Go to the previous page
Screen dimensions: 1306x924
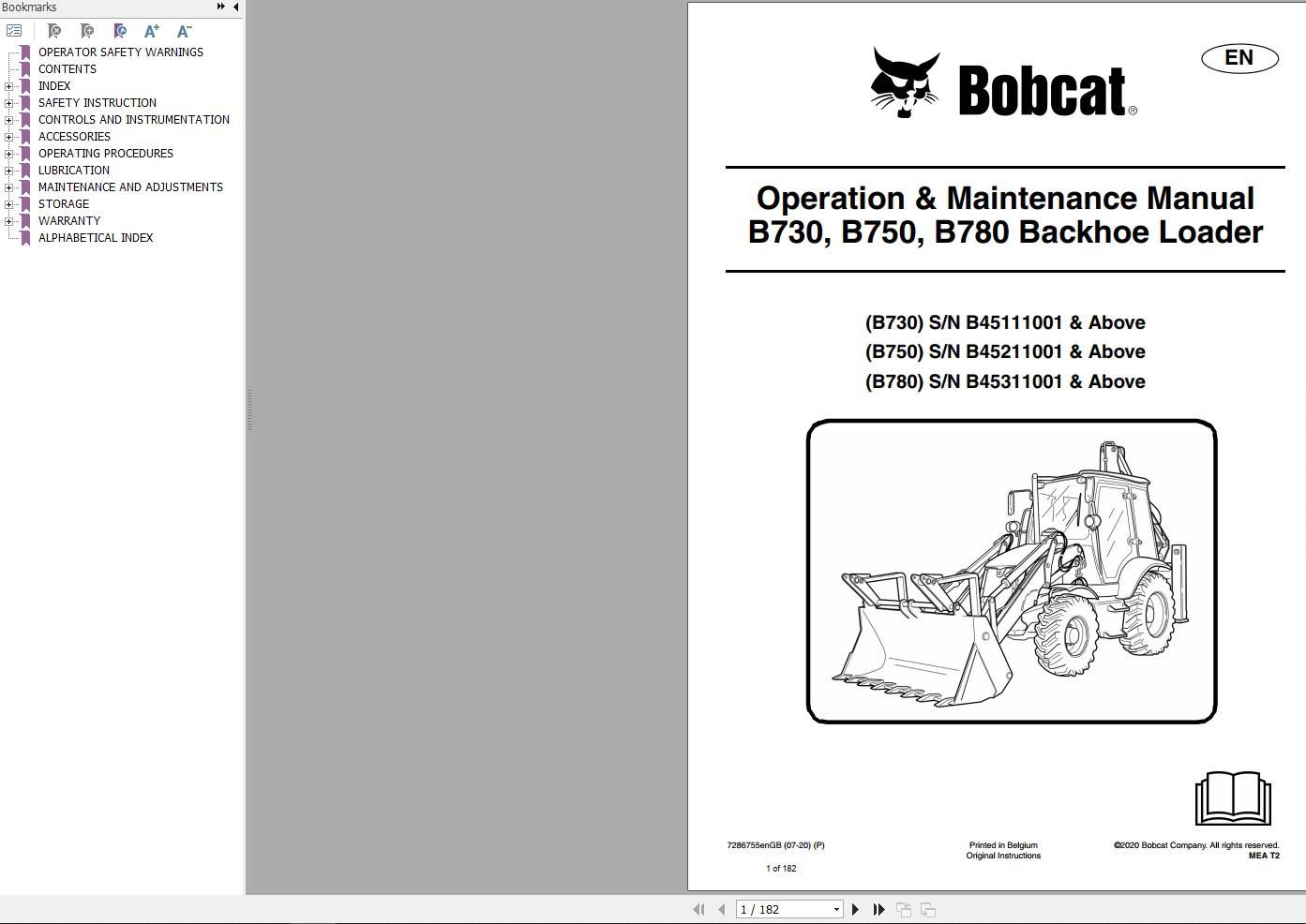point(721,909)
